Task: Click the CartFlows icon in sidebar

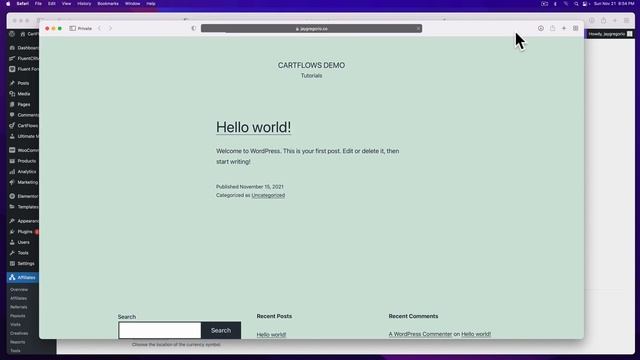Action: point(12,125)
